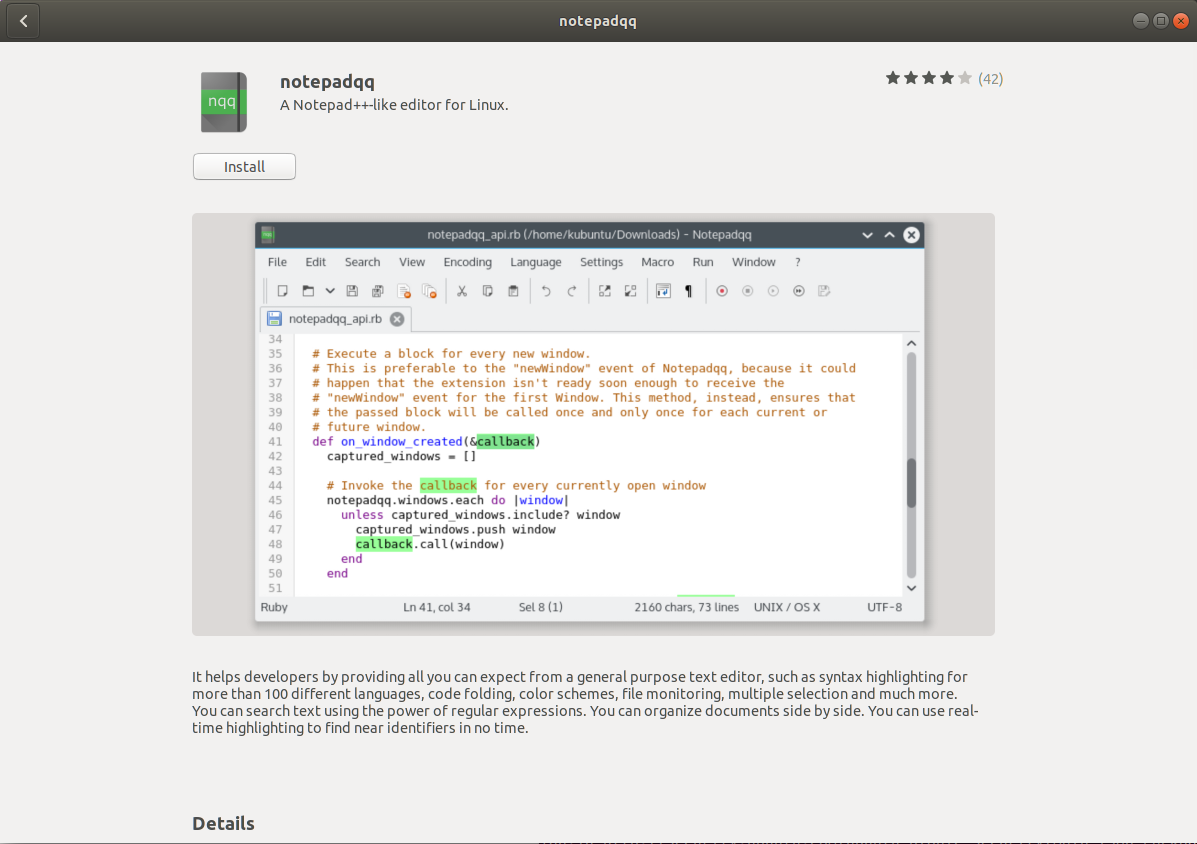This screenshot has width=1197, height=844.
Task: Click the editor vertical scrollbar thumb
Action: point(911,482)
